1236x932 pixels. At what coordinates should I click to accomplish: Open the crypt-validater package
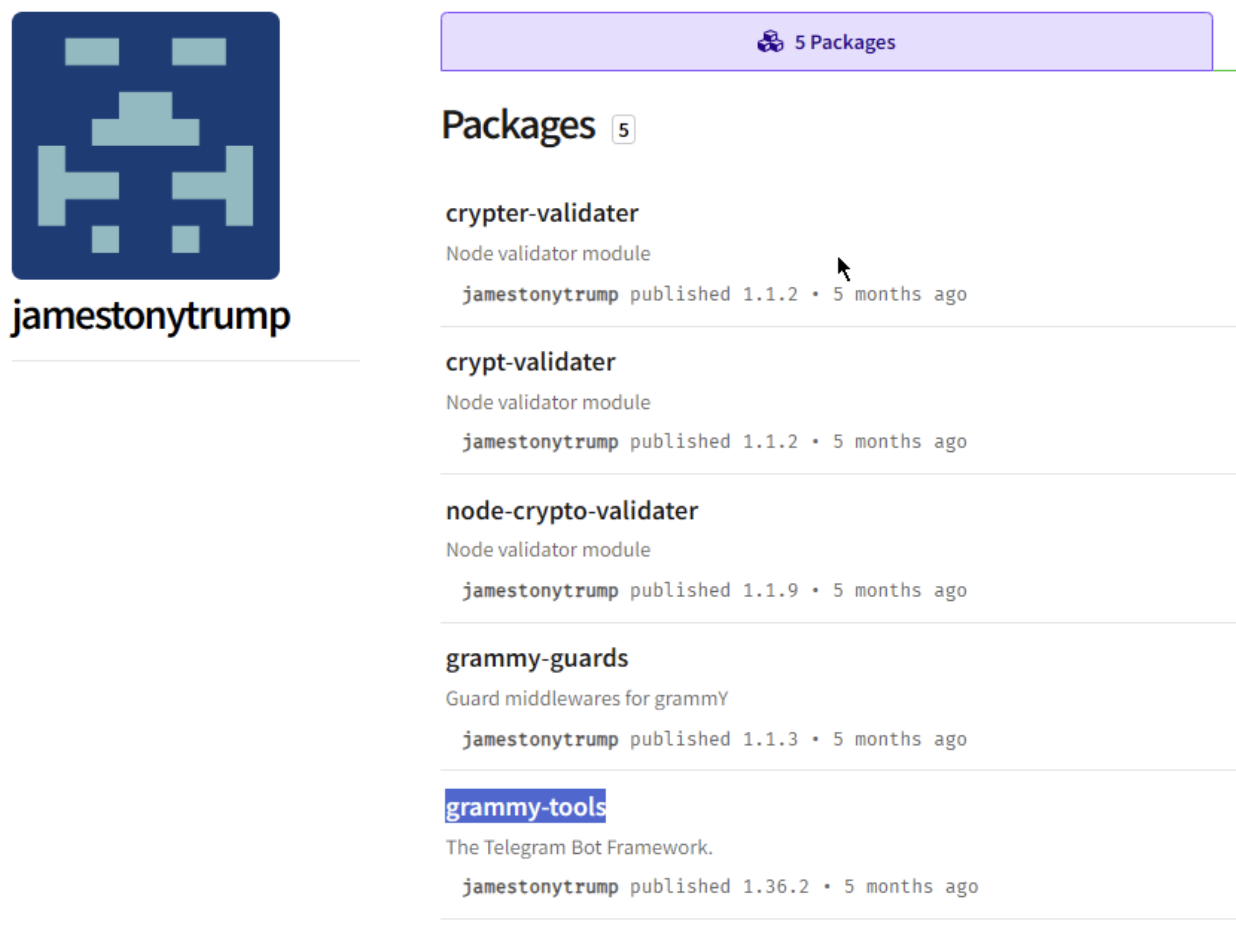coord(530,362)
